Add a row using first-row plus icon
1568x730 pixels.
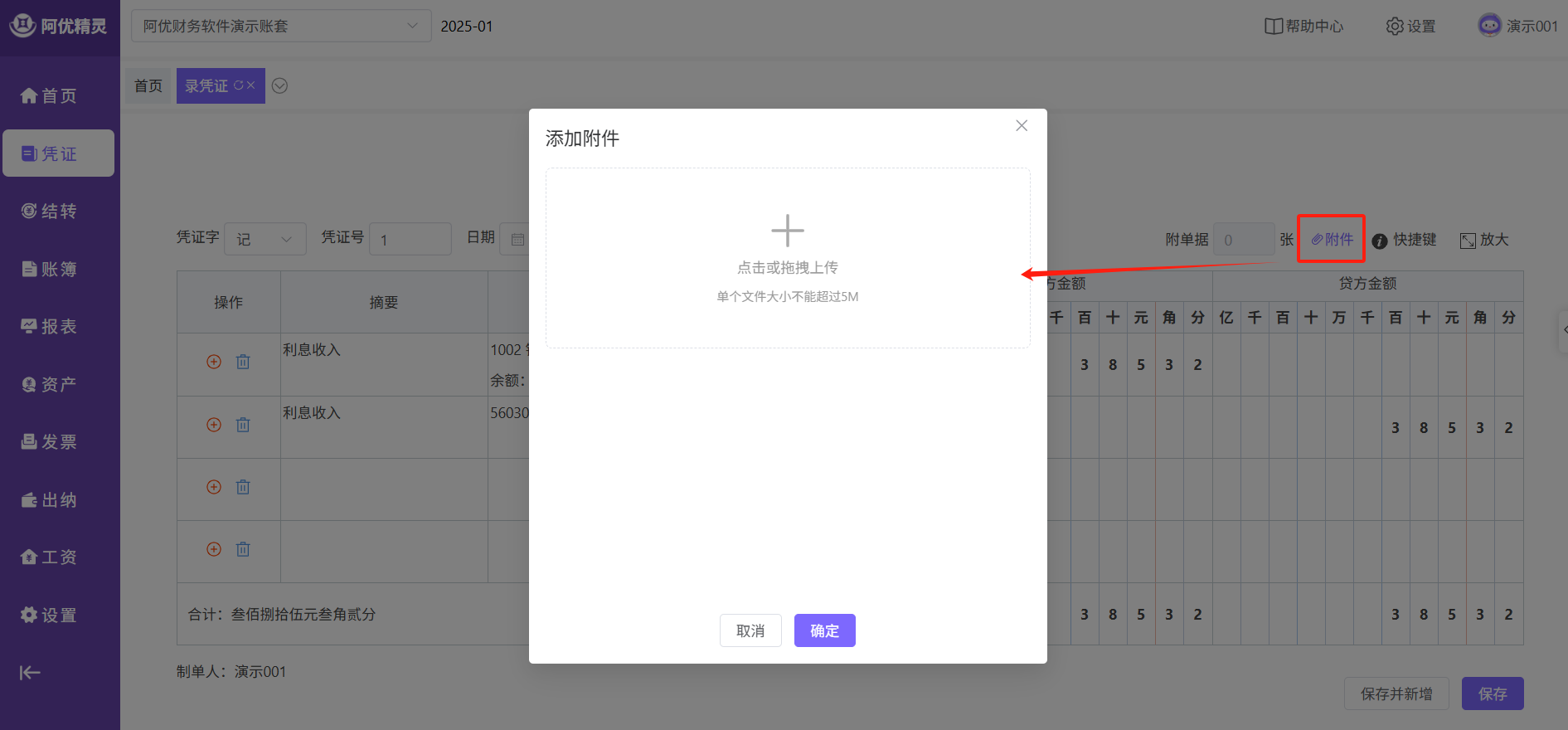214,362
